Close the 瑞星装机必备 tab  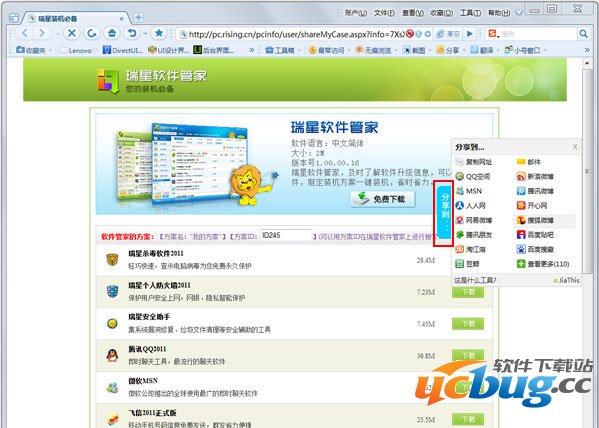121,18
